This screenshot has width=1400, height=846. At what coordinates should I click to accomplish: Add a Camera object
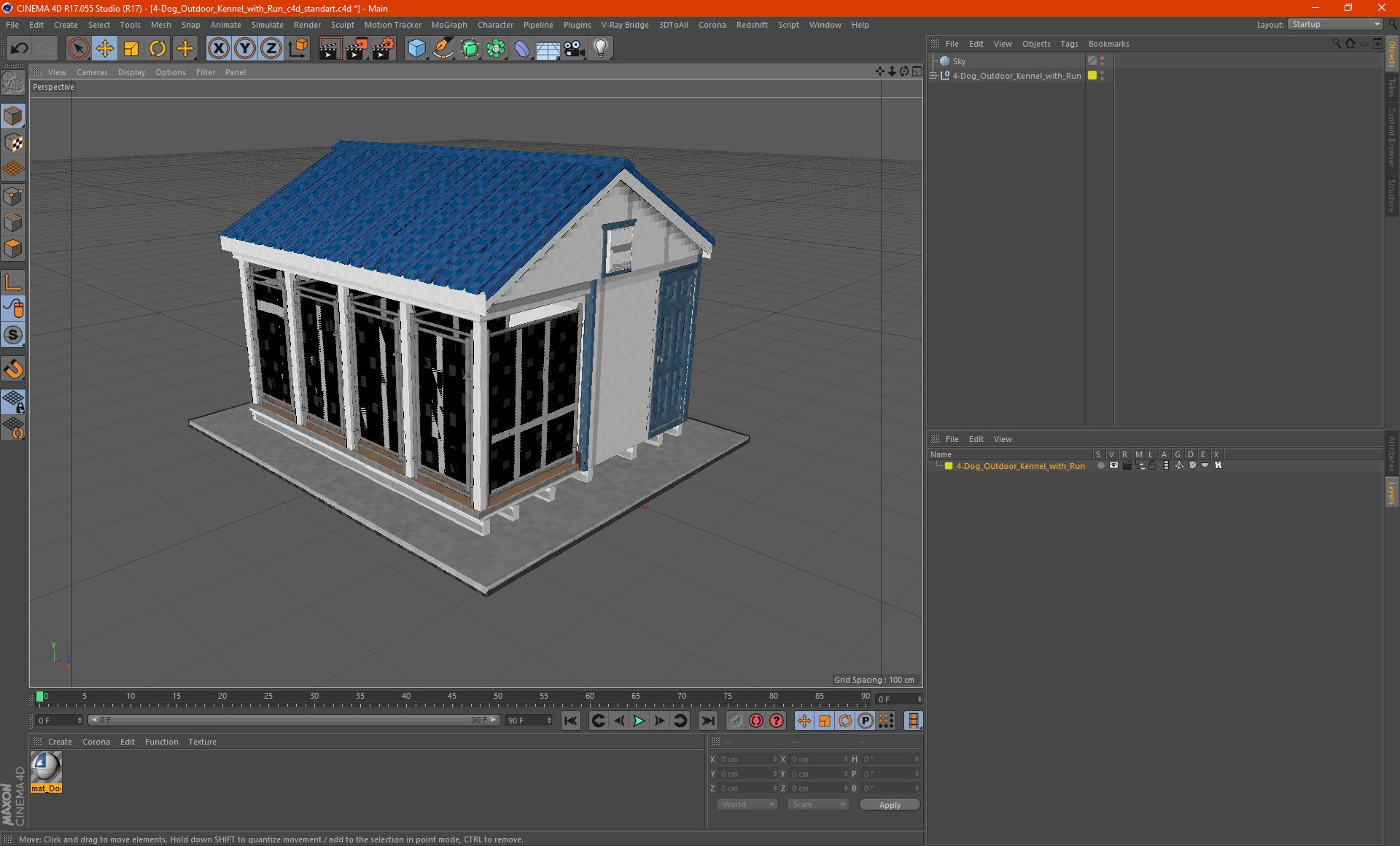(x=575, y=49)
